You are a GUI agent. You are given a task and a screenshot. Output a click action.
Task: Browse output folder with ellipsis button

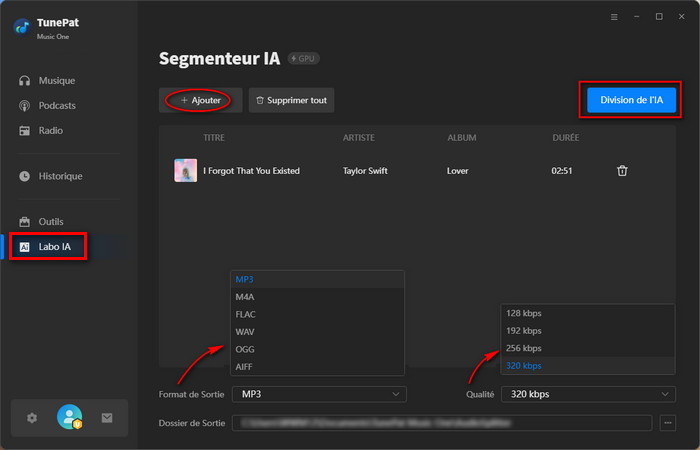pyautogui.click(x=667, y=423)
